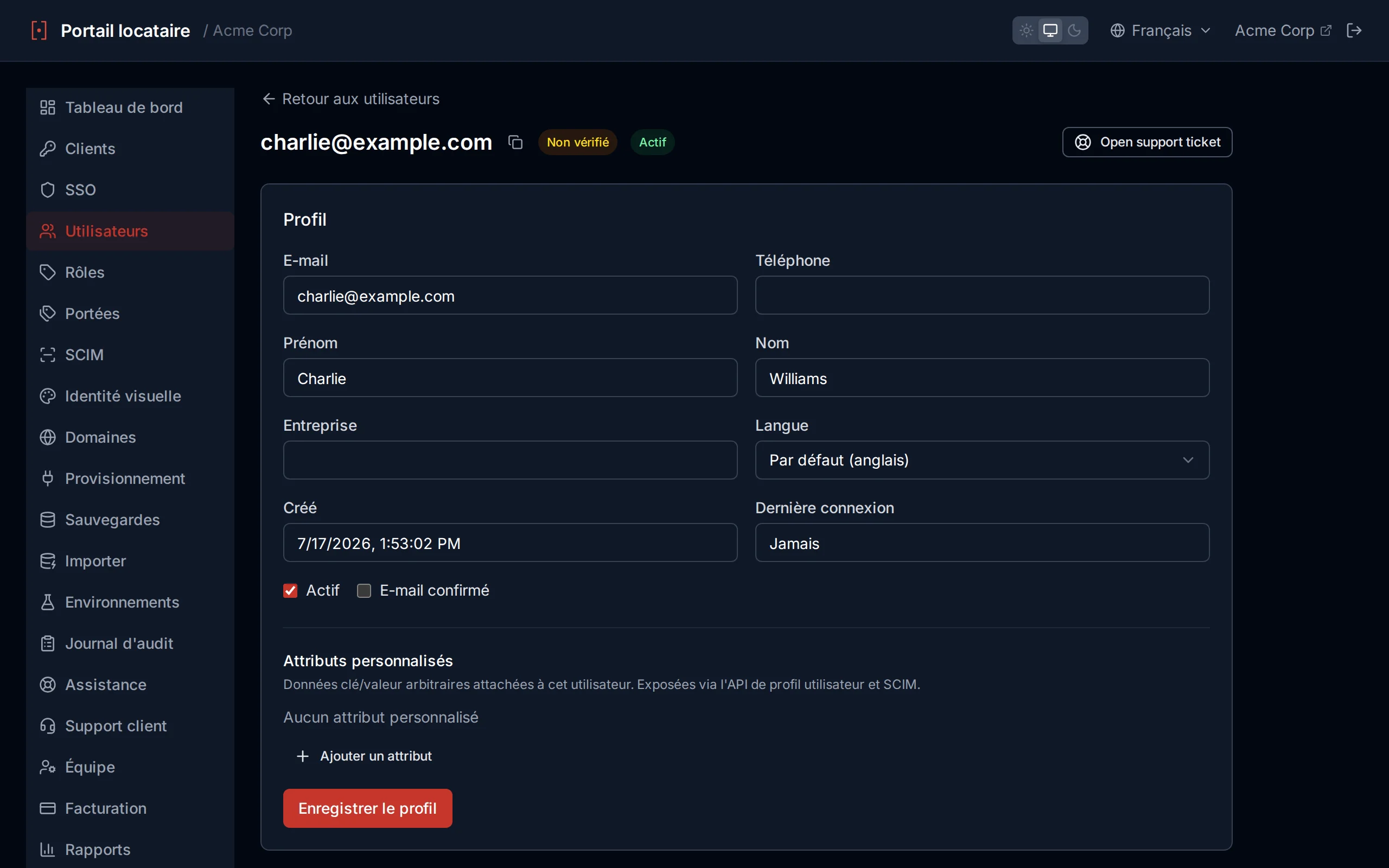
Task: Open the Français language dropdown
Action: 1160,30
